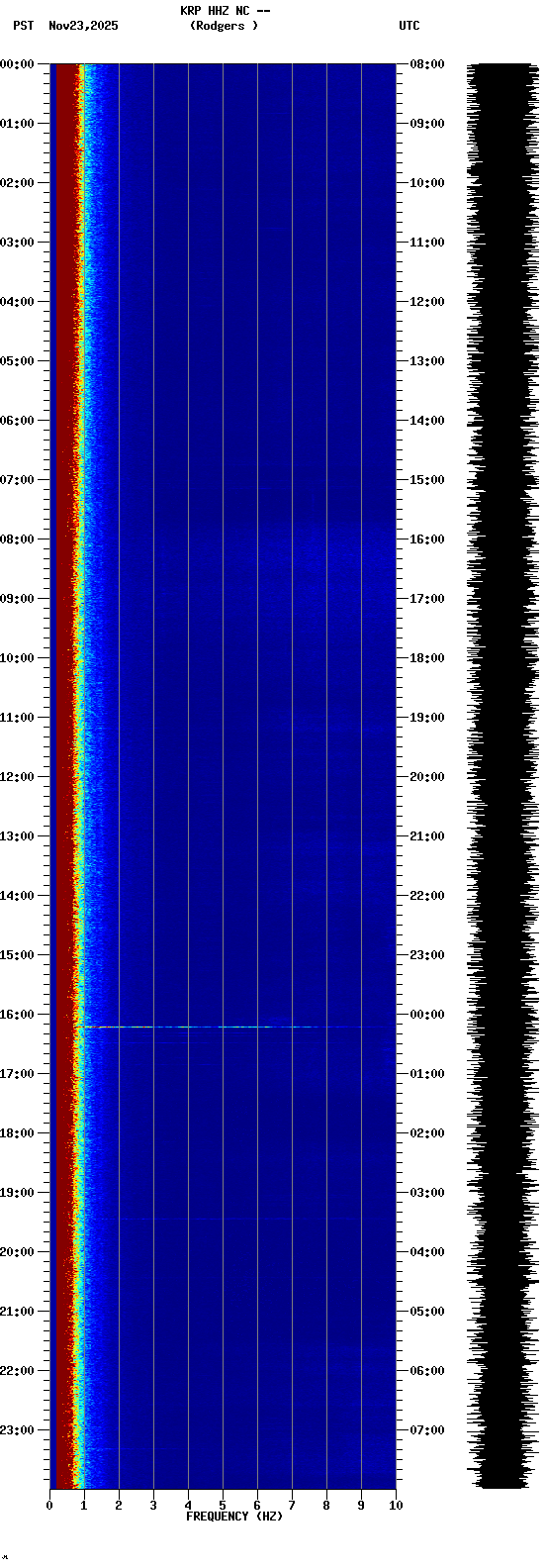This screenshot has width=546, height=1568.
Task: Select the 14:00 label on the PST axis
Action: pyautogui.click(x=17, y=896)
